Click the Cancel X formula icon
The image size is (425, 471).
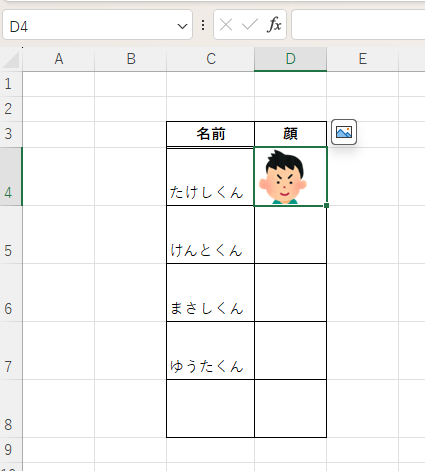click(x=226, y=25)
